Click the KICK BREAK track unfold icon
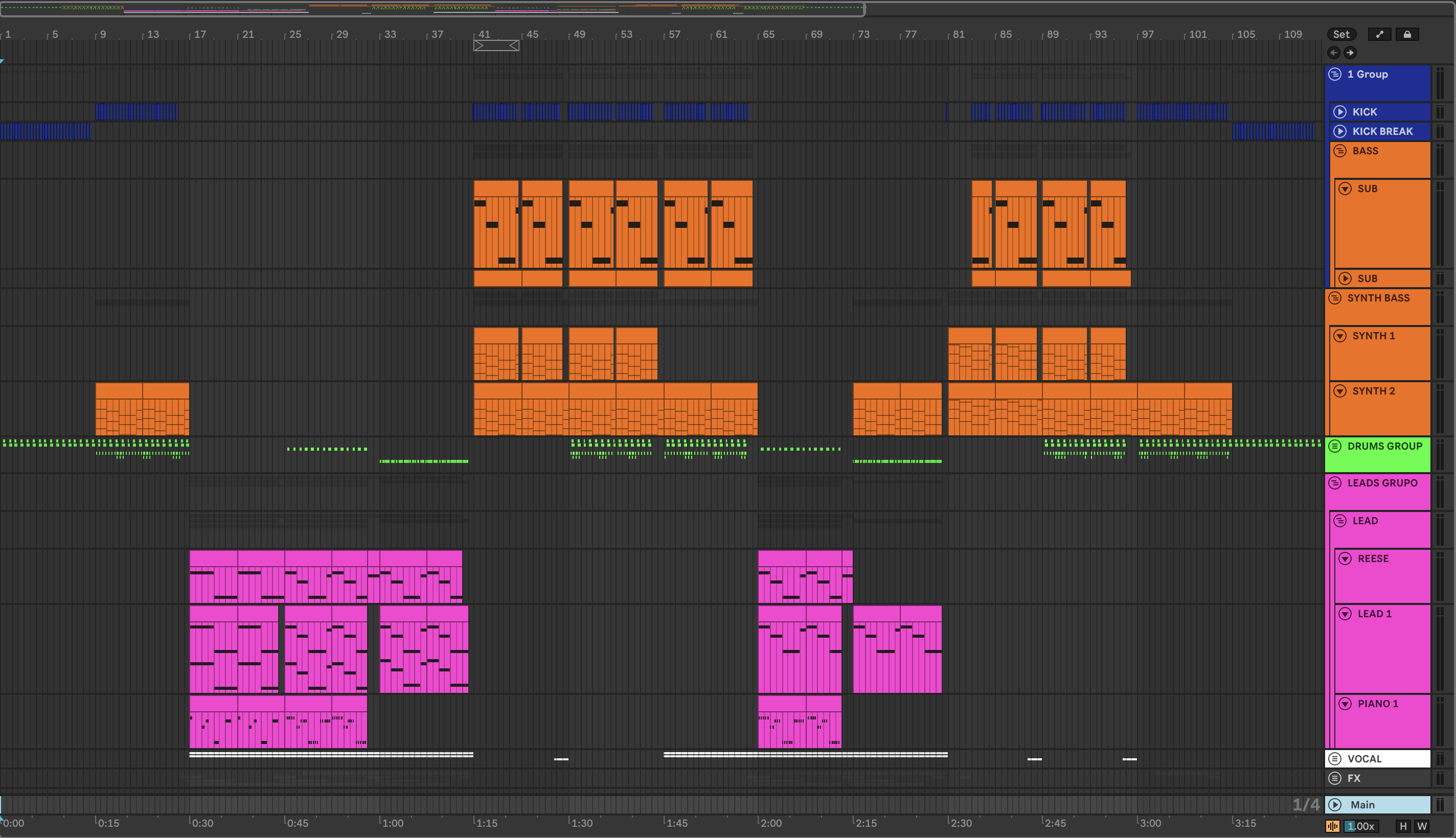This screenshot has width=1456, height=838. 1340,131
